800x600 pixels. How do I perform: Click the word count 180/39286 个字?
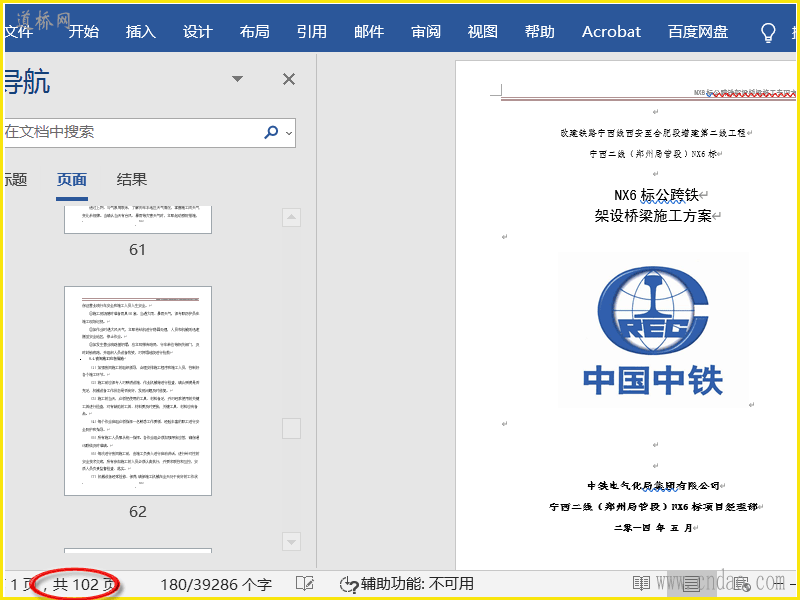pyautogui.click(x=215, y=583)
